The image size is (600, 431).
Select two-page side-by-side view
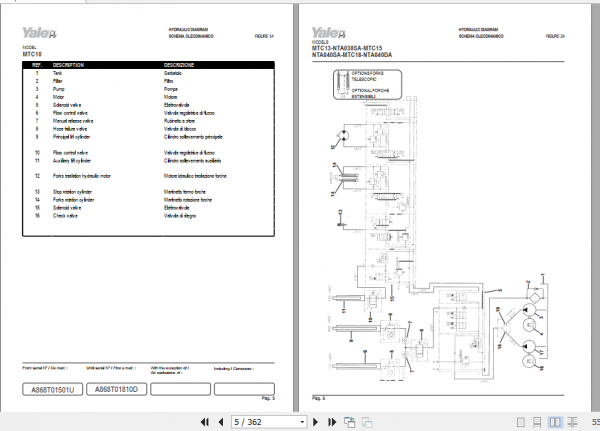[555, 422]
